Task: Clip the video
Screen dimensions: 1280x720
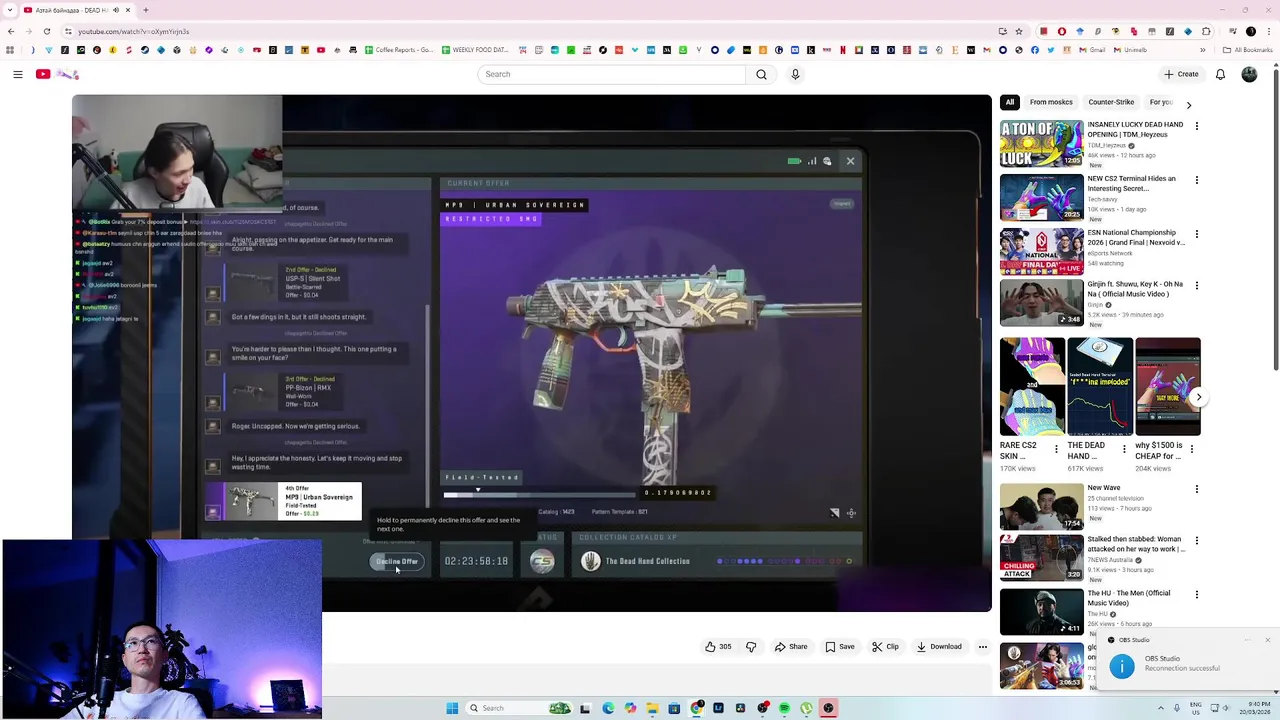Action: pyautogui.click(x=884, y=647)
